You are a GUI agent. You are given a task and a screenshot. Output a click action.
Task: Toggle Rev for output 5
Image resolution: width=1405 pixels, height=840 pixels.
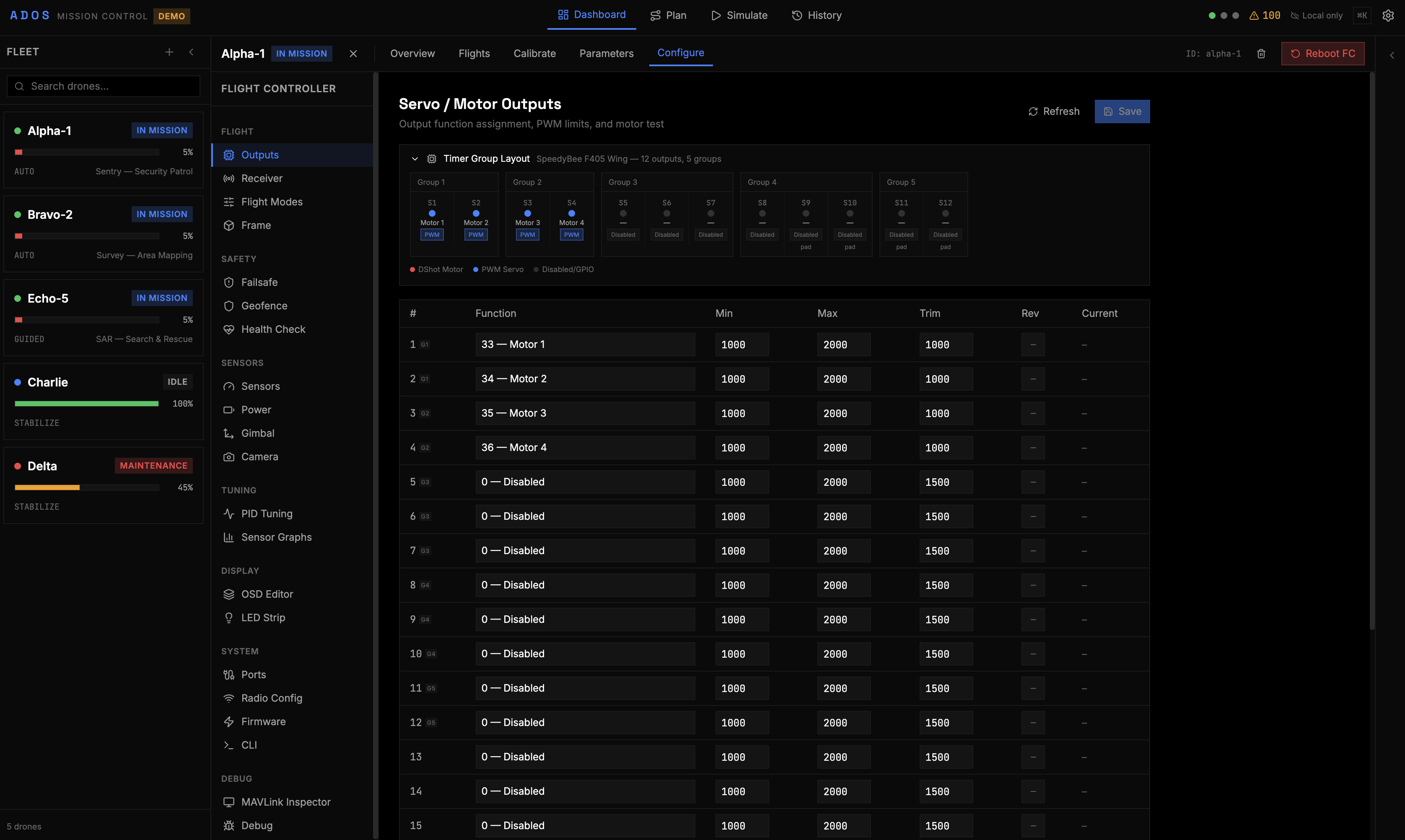[1033, 482]
